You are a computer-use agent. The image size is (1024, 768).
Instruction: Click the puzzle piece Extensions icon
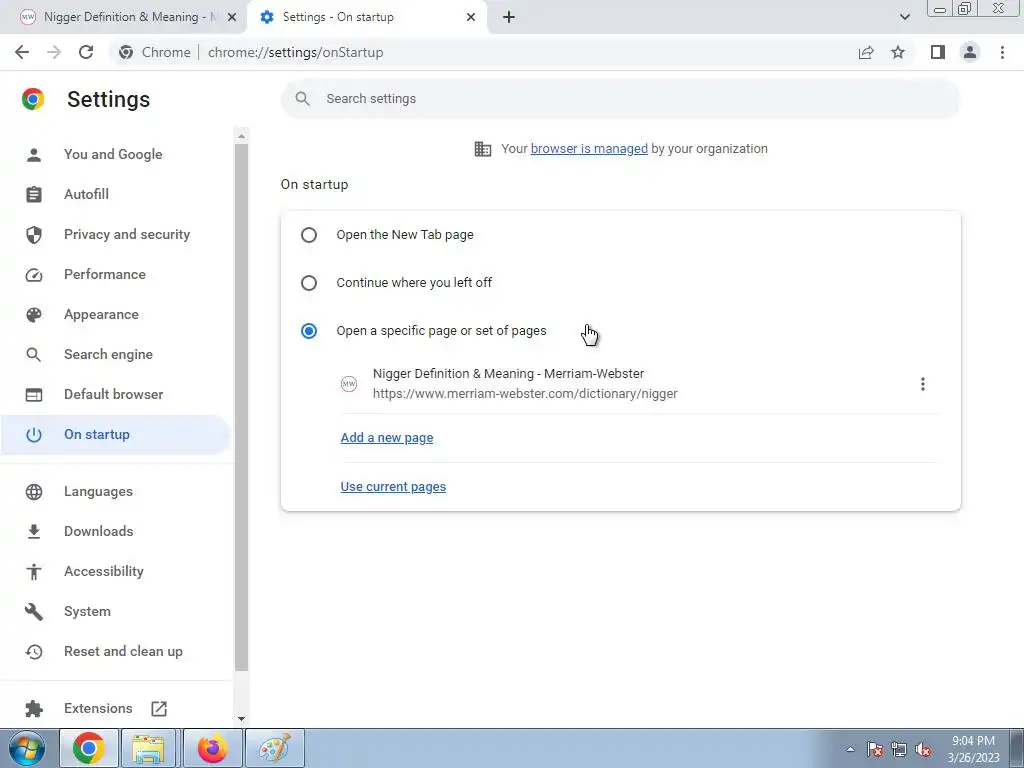point(34,709)
